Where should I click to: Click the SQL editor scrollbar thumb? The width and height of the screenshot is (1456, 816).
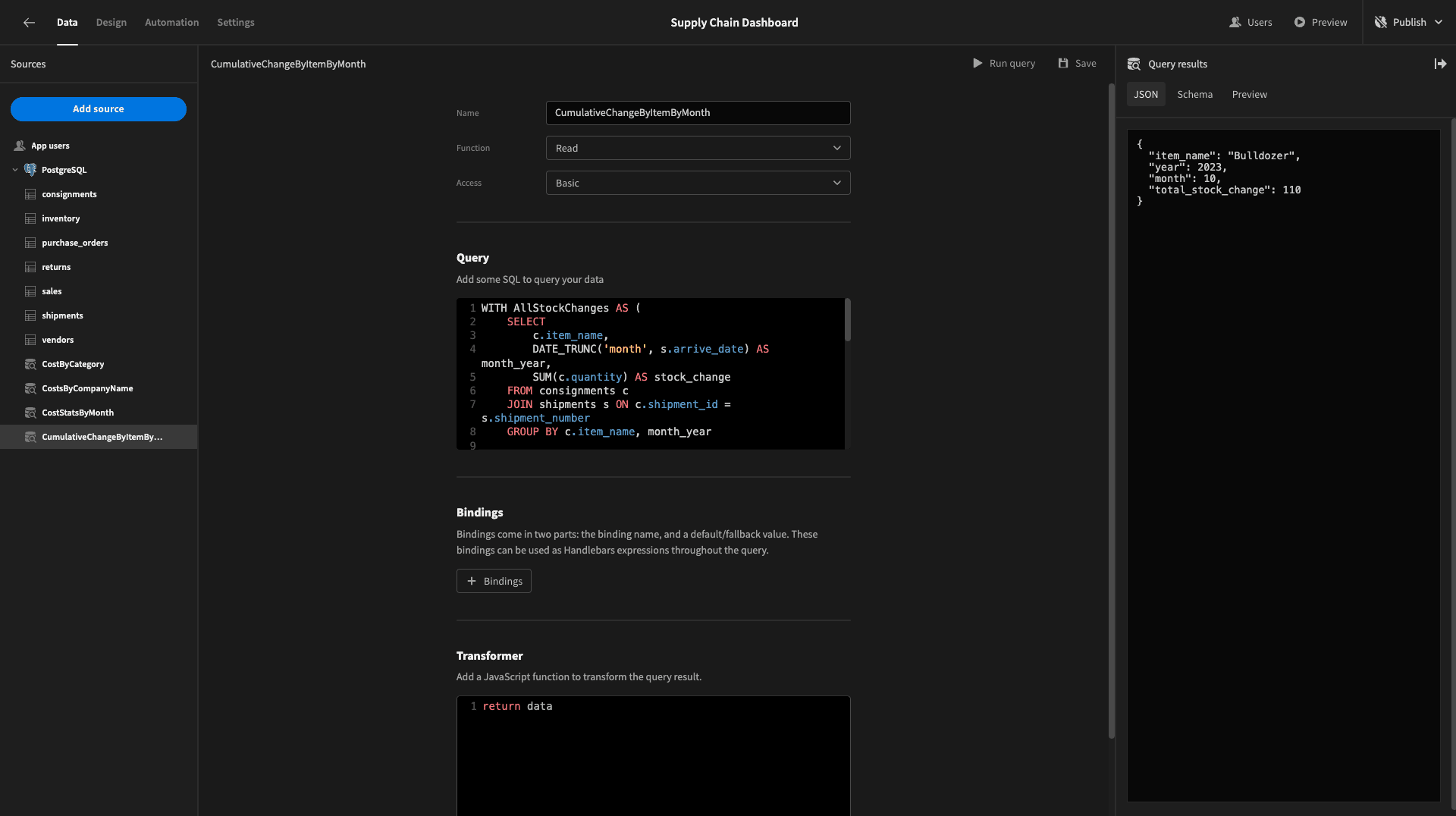(847, 319)
